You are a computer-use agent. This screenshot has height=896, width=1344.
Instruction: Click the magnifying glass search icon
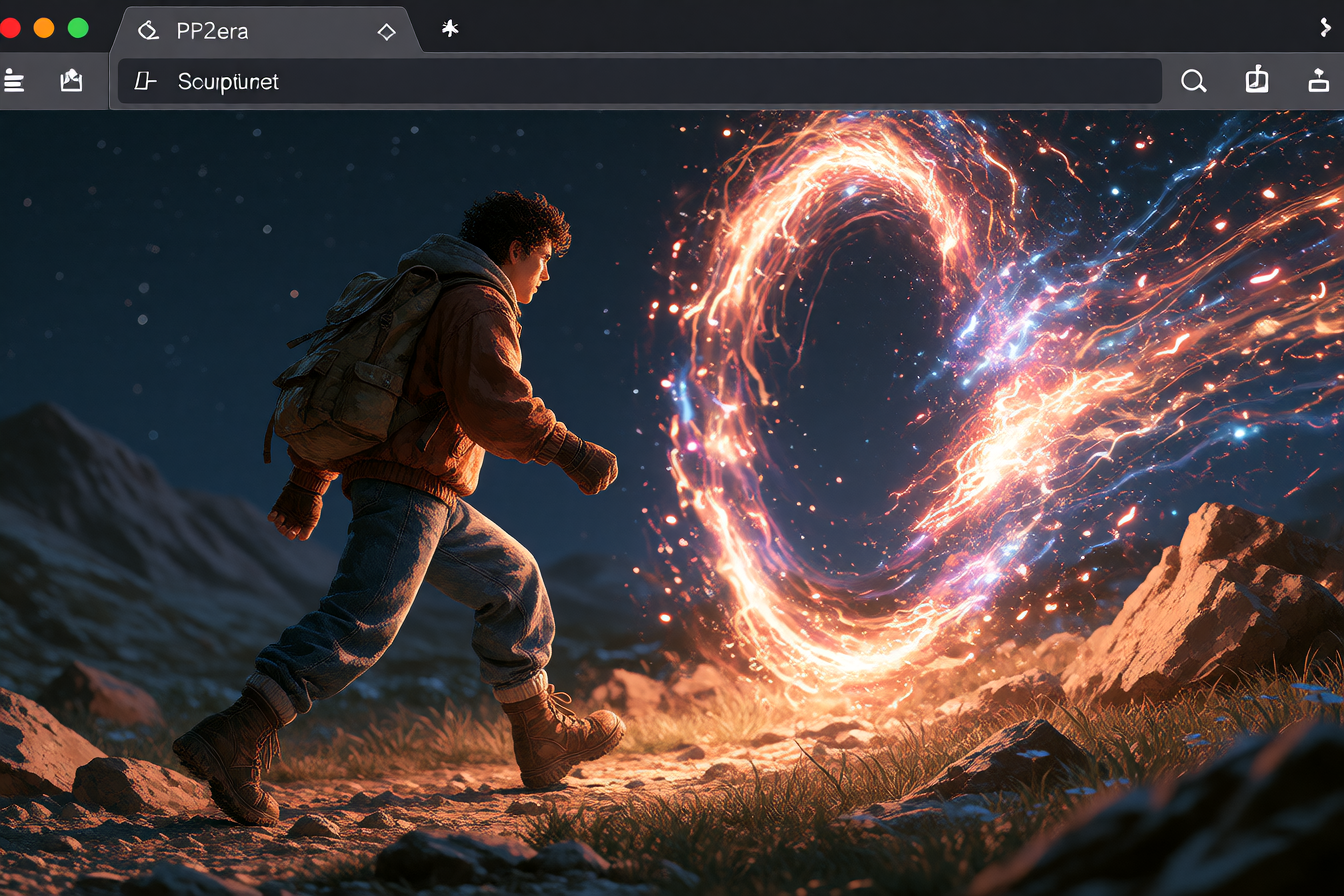(x=1193, y=81)
